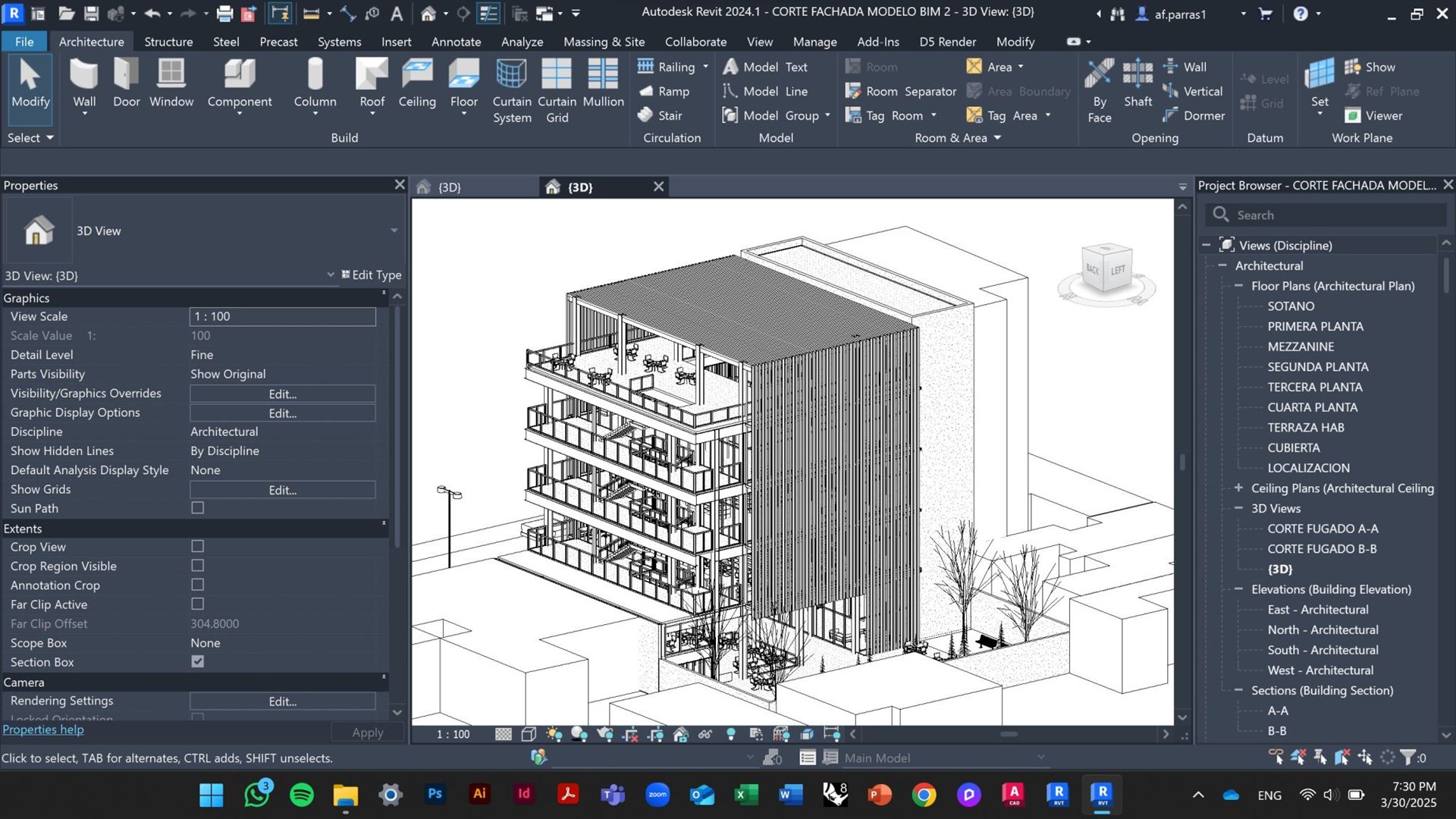Click the Open folder icon in quick access toolbar
Screen dimensions: 1456x819
click(66, 13)
